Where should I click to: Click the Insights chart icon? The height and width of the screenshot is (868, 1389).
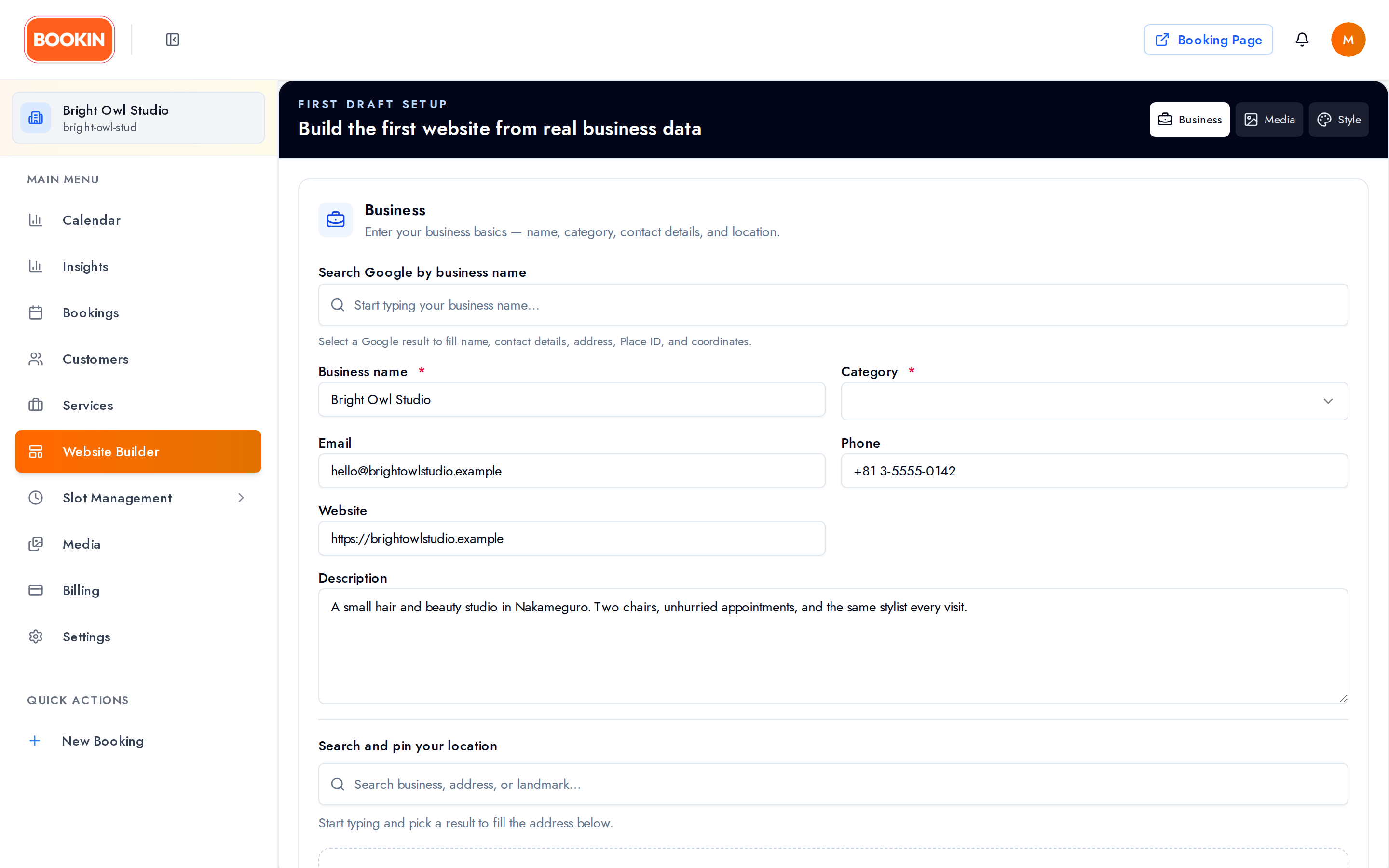(36, 266)
